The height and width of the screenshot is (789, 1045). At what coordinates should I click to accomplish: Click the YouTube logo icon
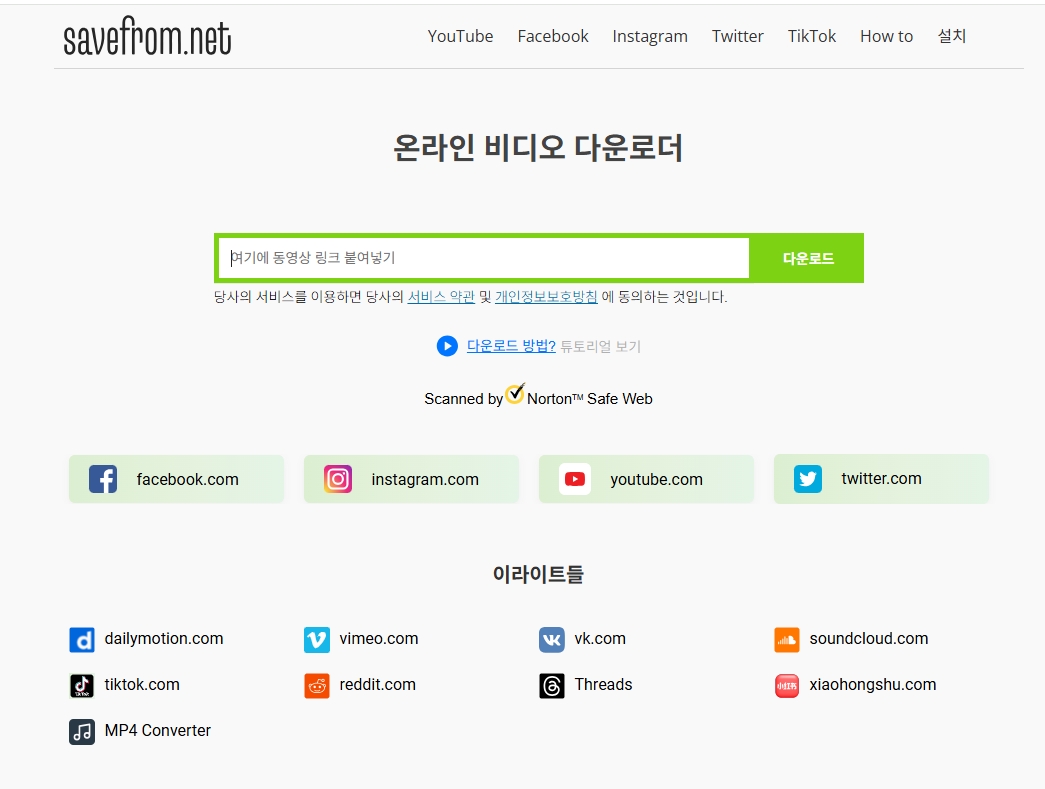[574, 479]
